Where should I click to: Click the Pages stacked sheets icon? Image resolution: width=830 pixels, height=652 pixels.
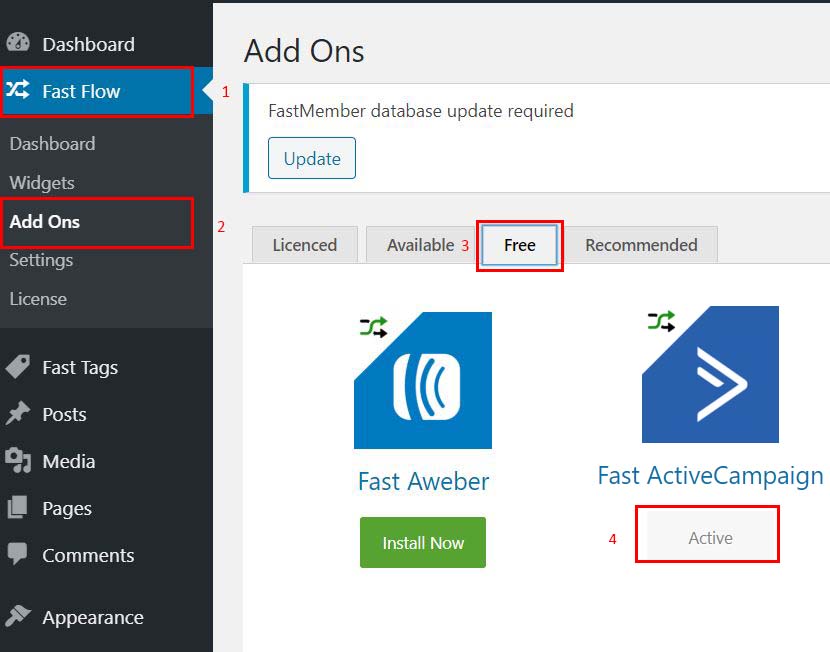point(17,507)
